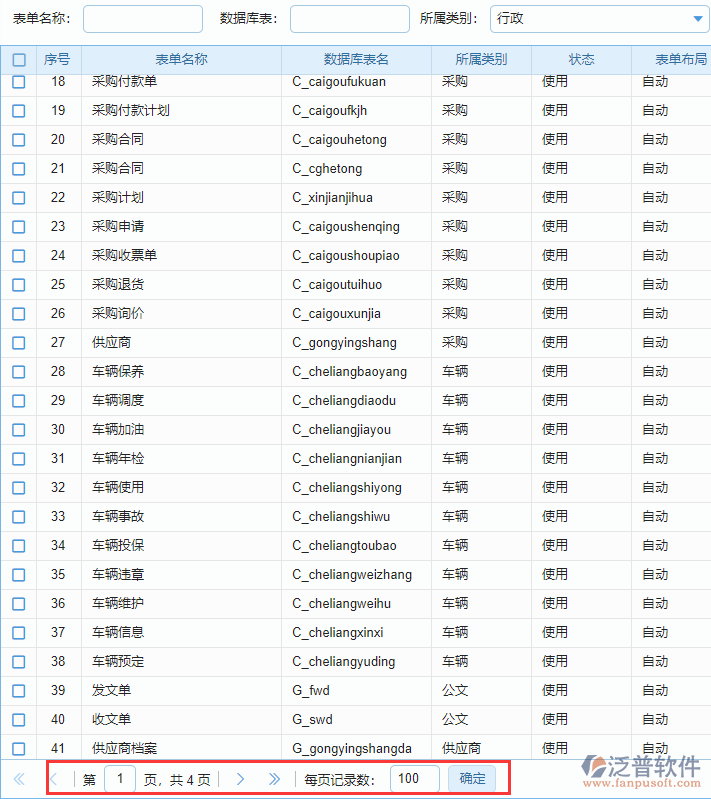The height and width of the screenshot is (799, 711).
Task: Focus the 数据库表 search input field
Action: point(349,19)
